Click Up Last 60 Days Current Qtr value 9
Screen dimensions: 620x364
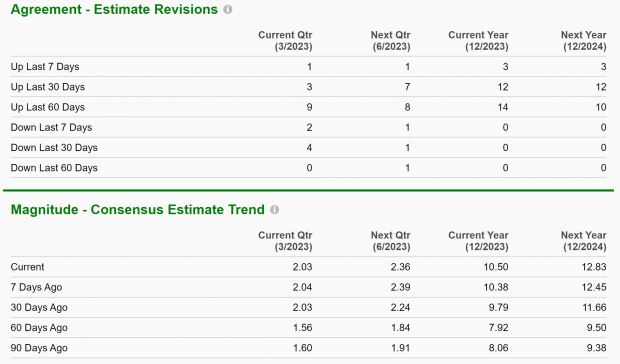pyautogui.click(x=309, y=107)
